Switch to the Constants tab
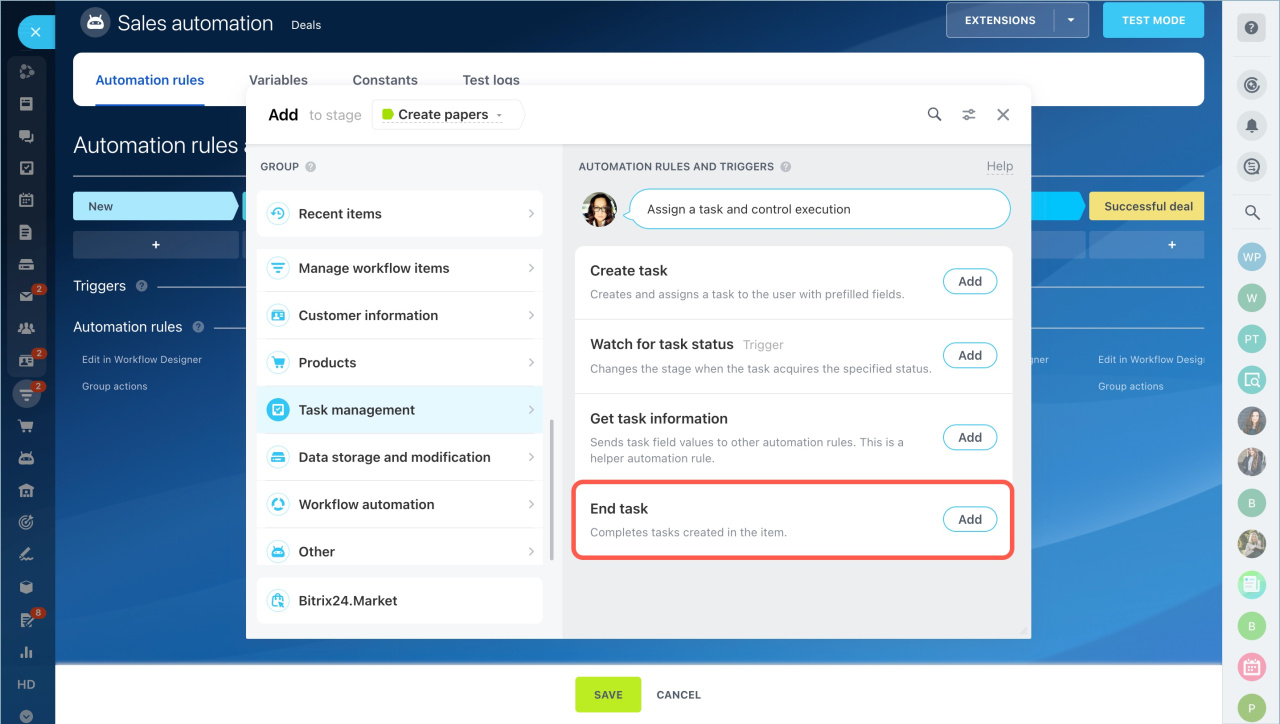Screen dimensions: 1280x724 (x=385, y=80)
